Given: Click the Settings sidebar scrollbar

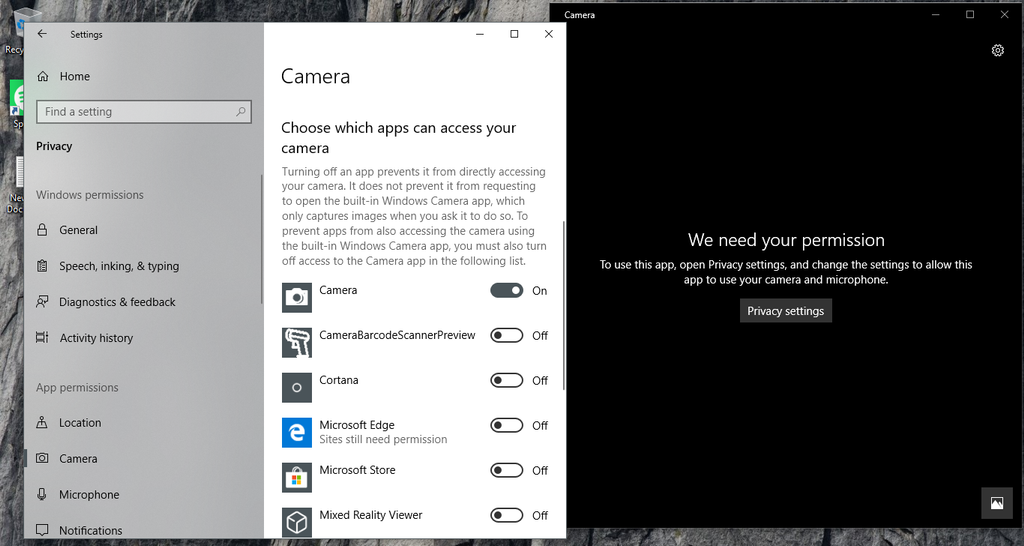Looking at the screenshot, I should (x=261, y=239).
